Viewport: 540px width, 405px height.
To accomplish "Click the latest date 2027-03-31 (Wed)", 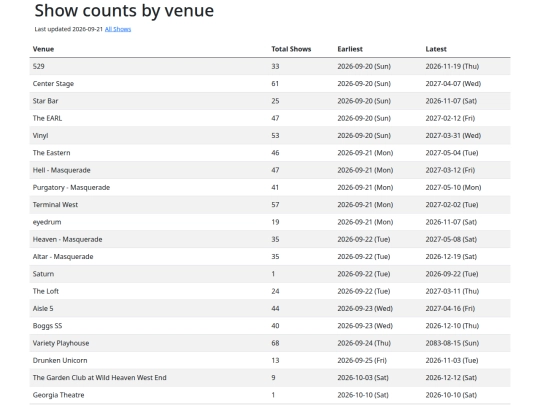I will [453, 135].
